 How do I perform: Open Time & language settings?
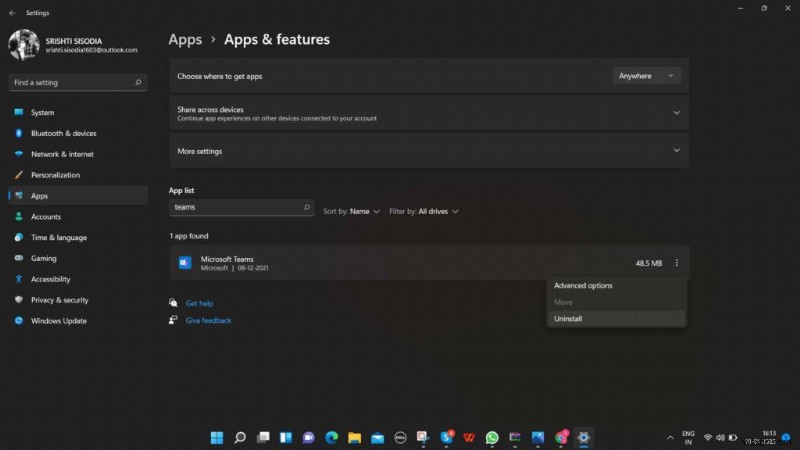click(78, 238)
